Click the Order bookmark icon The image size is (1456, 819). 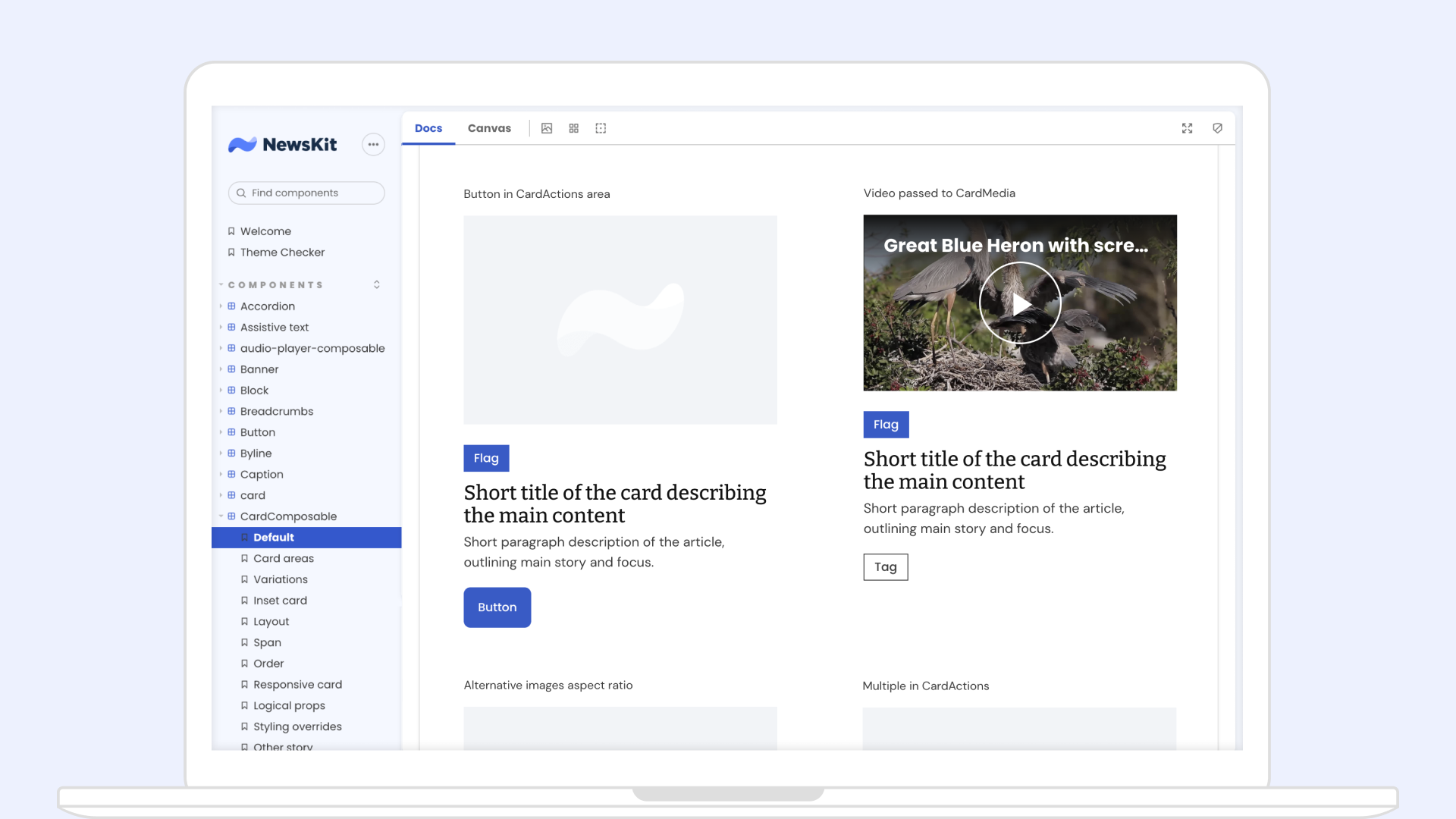[x=244, y=664]
